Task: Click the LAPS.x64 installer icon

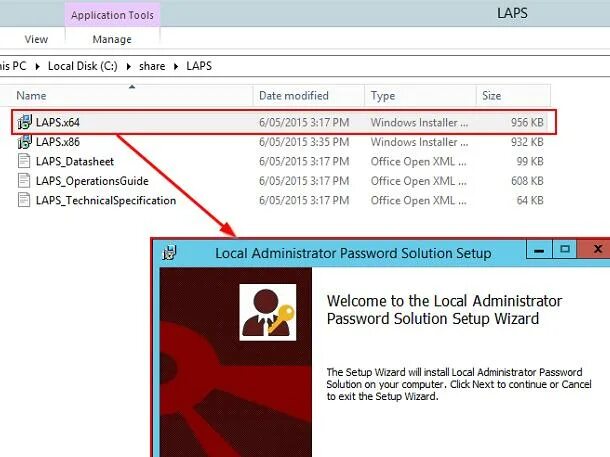Action: (x=24, y=122)
